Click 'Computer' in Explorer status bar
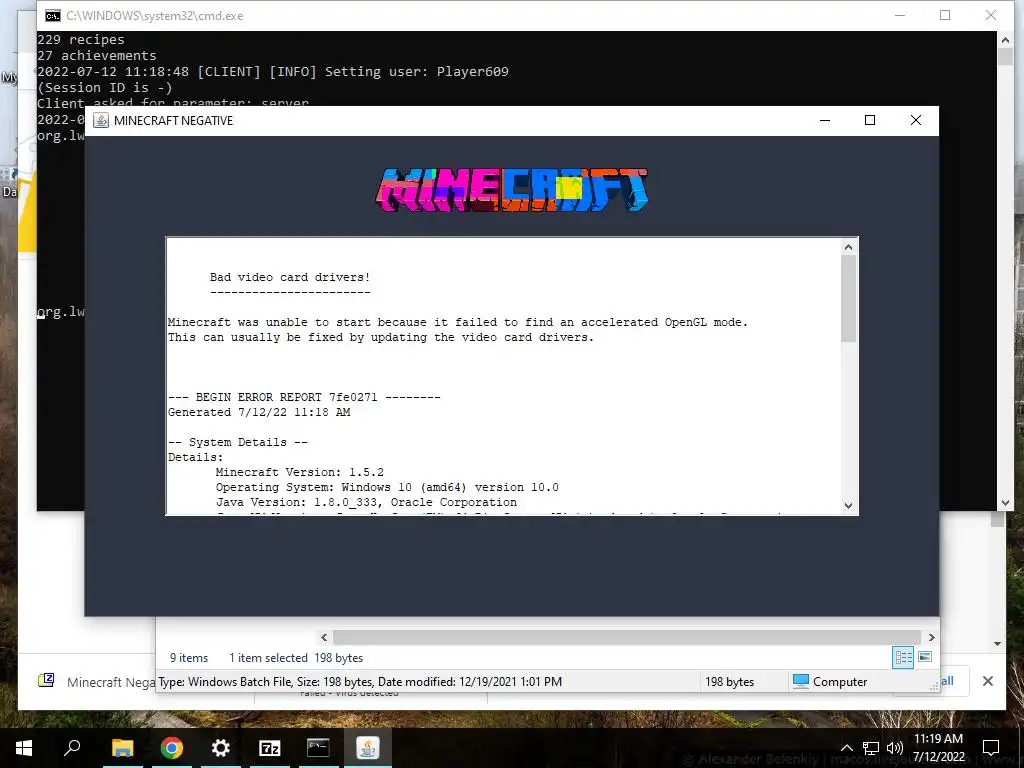The width and height of the screenshot is (1024, 768). tap(829, 681)
